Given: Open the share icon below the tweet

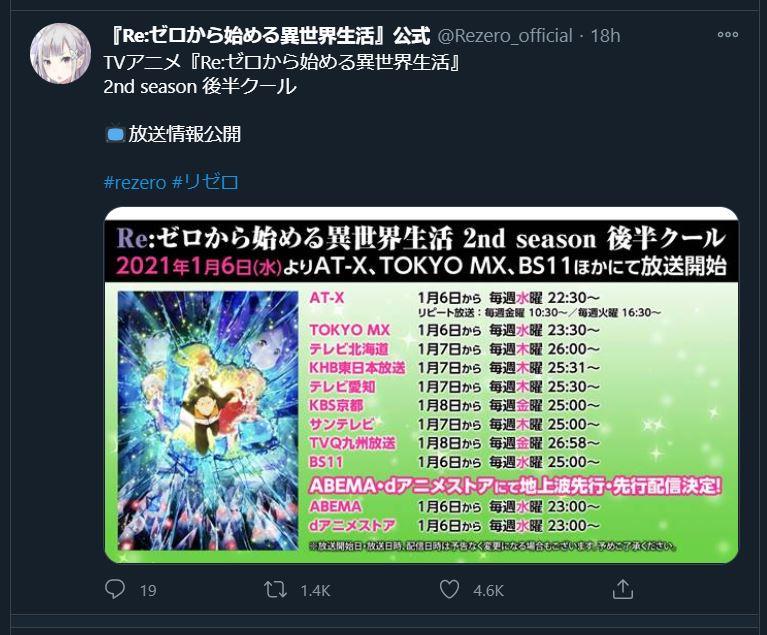Looking at the screenshot, I should [x=623, y=589].
